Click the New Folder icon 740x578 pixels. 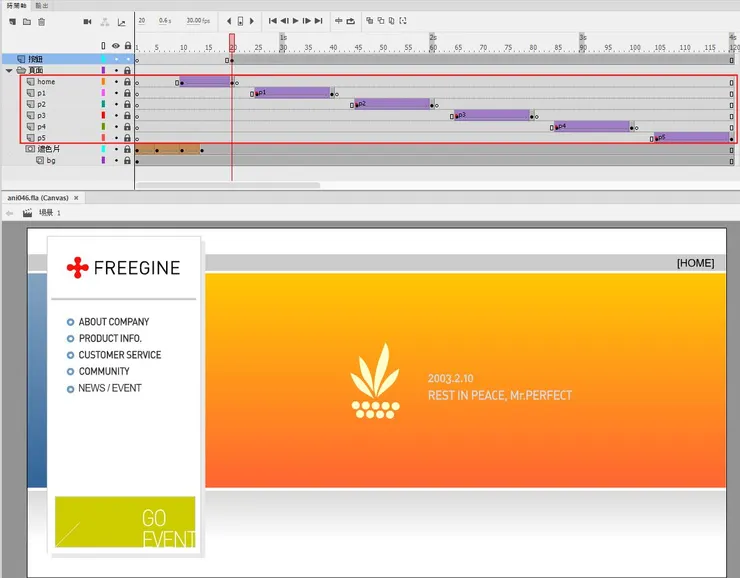[27, 22]
